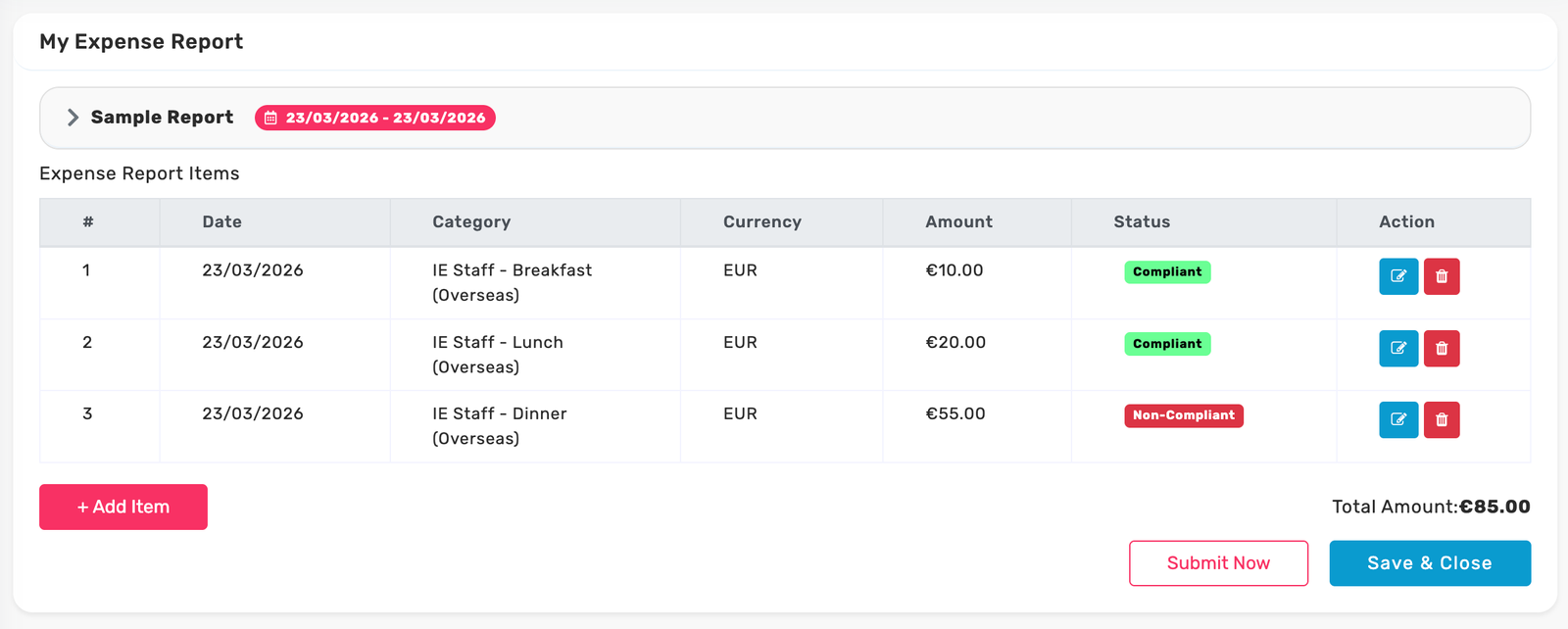Screen dimensions: 1568x629
Task: Click the Date column header
Action: [x=221, y=221]
